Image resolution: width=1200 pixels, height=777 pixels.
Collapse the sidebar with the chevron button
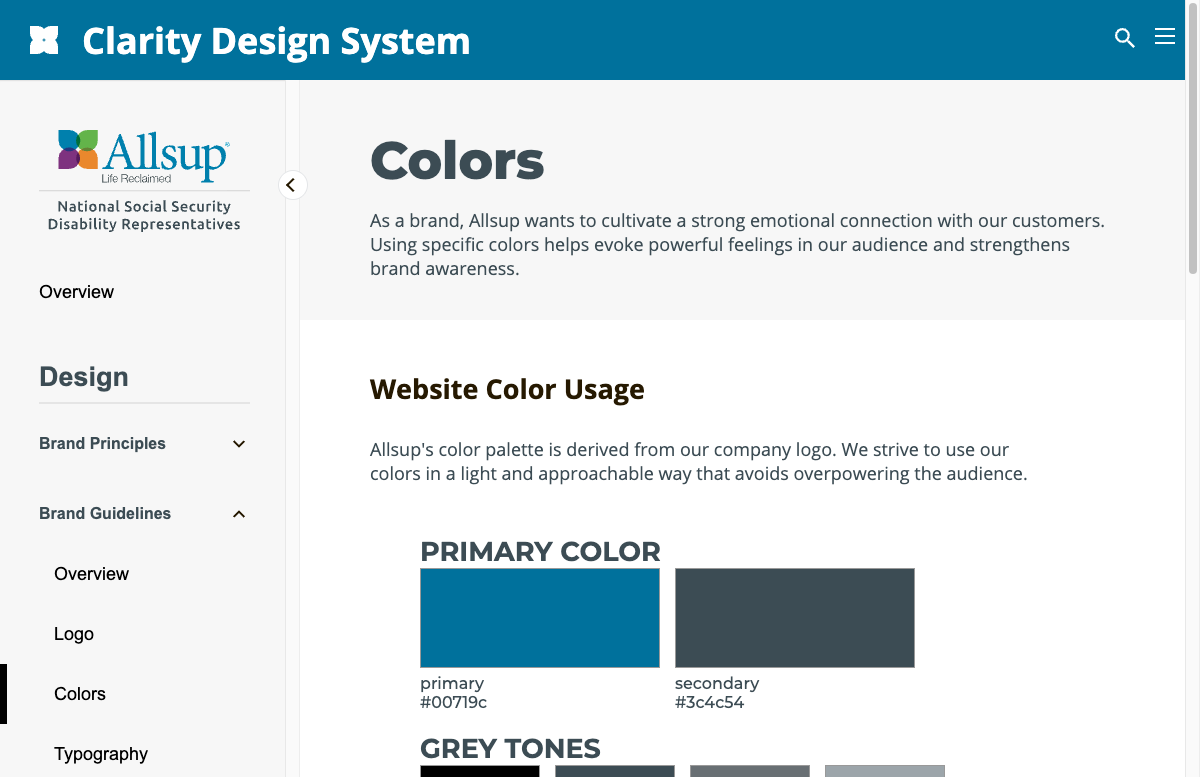click(292, 185)
